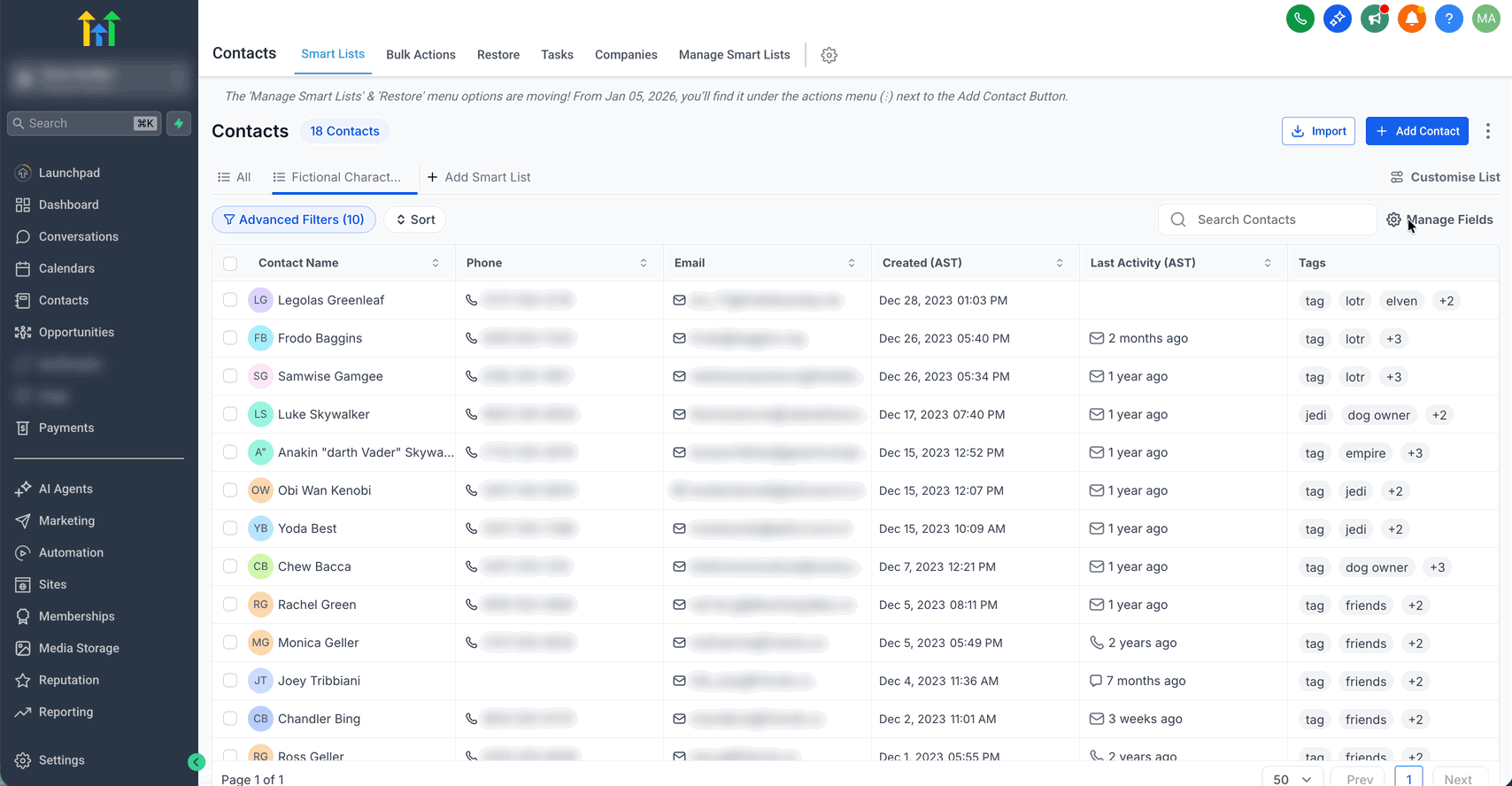Click the megaphone announcements icon
This screenshot has width=1512, height=786.
click(1374, 19)
